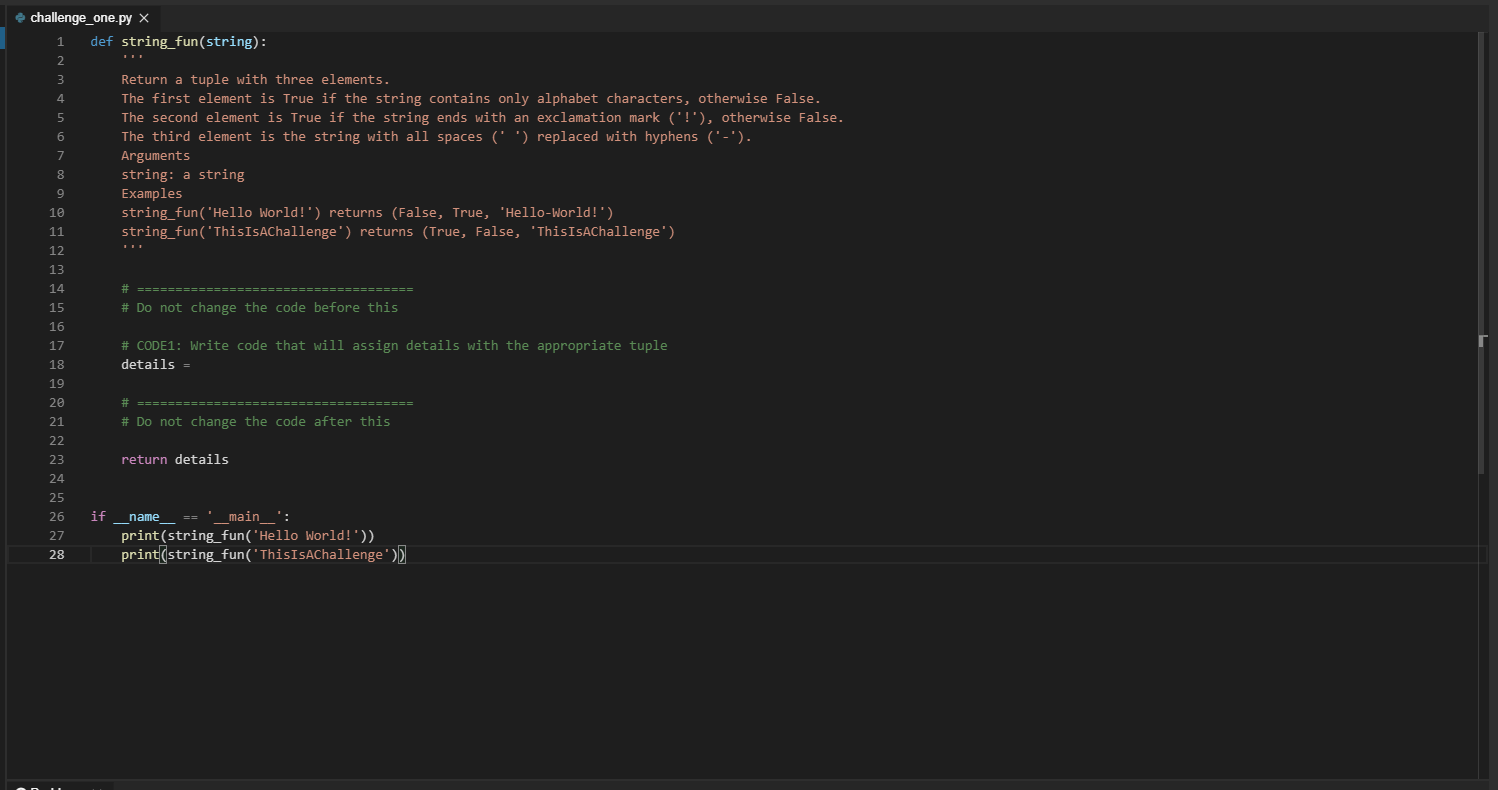The height and width of the screenshot is (790, 1498).
Task: Click comment 'Do not change the code after this'
Action: tap(255, 422)
